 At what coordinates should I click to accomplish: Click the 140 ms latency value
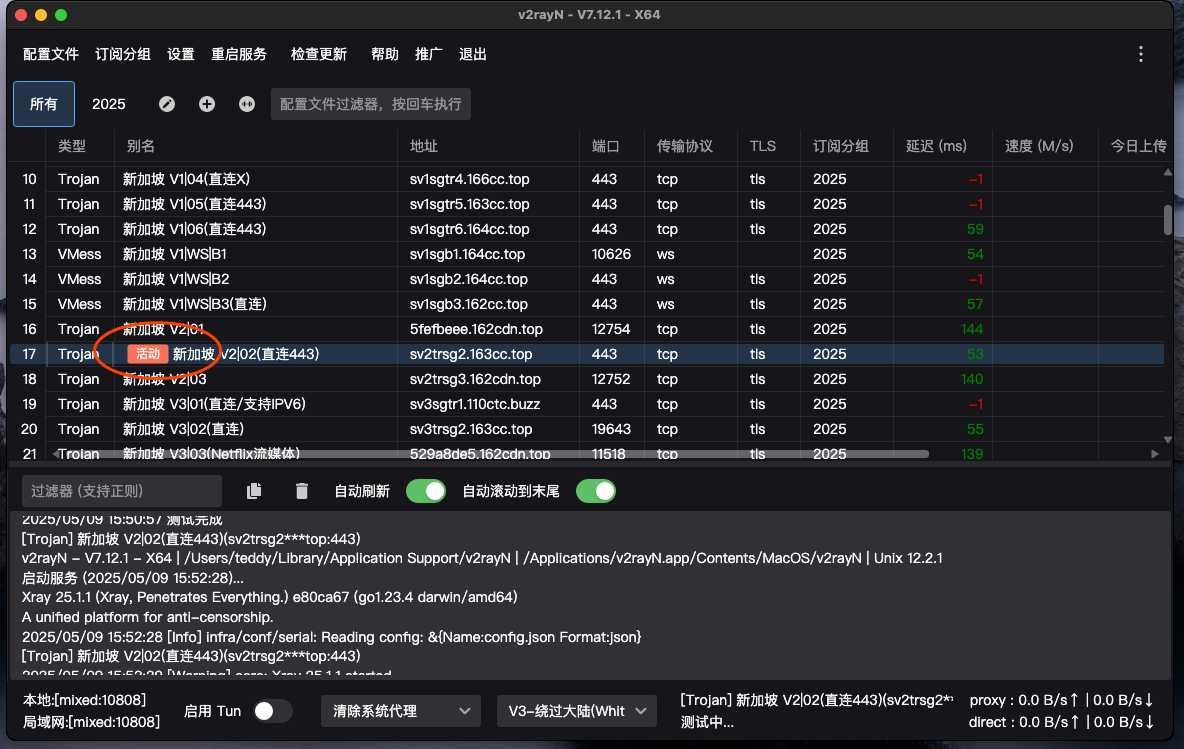[x=972, y=379]
